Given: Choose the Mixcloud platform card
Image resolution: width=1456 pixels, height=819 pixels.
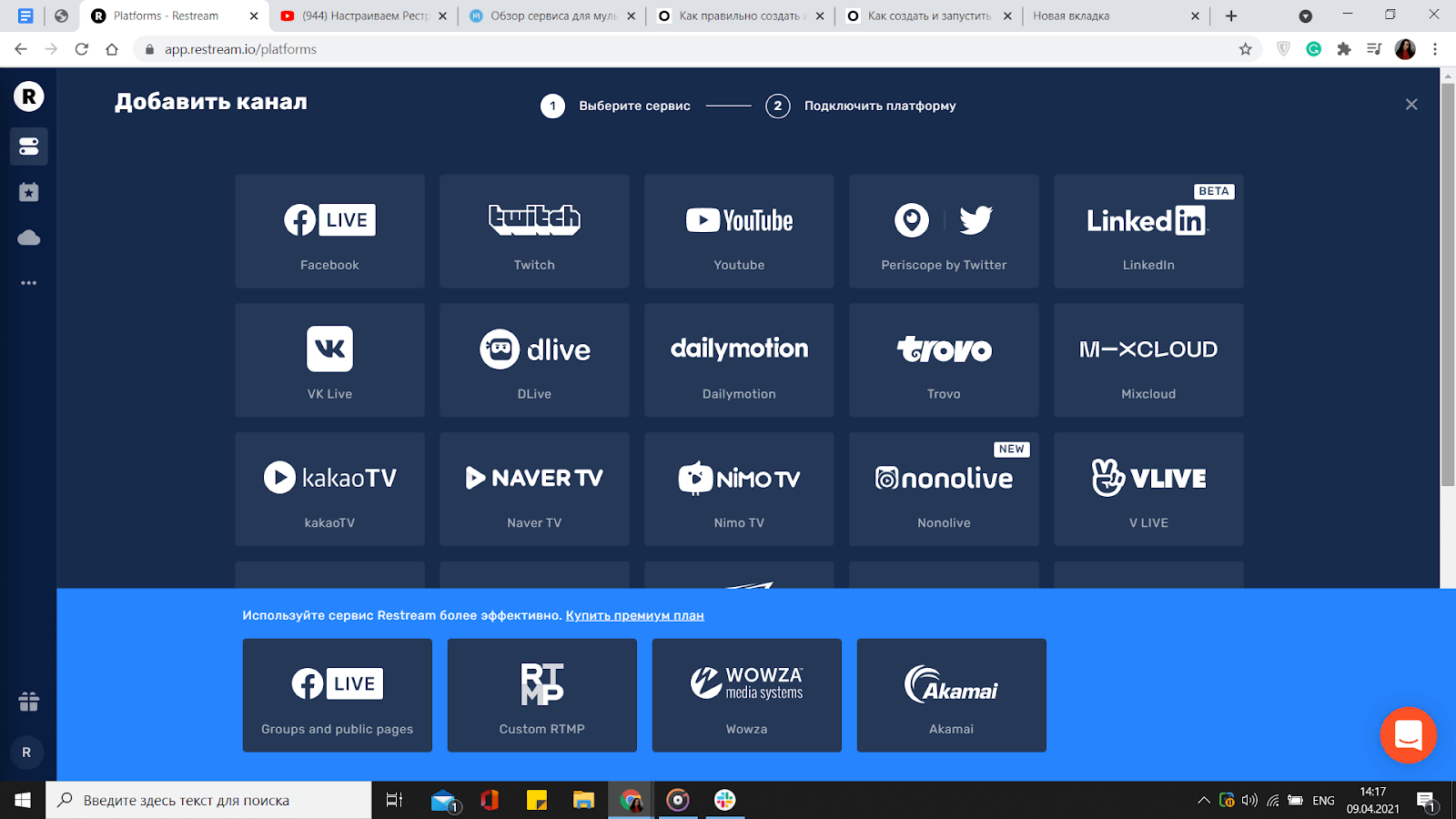Looking at the screenshot, I should click(1148, 360).
